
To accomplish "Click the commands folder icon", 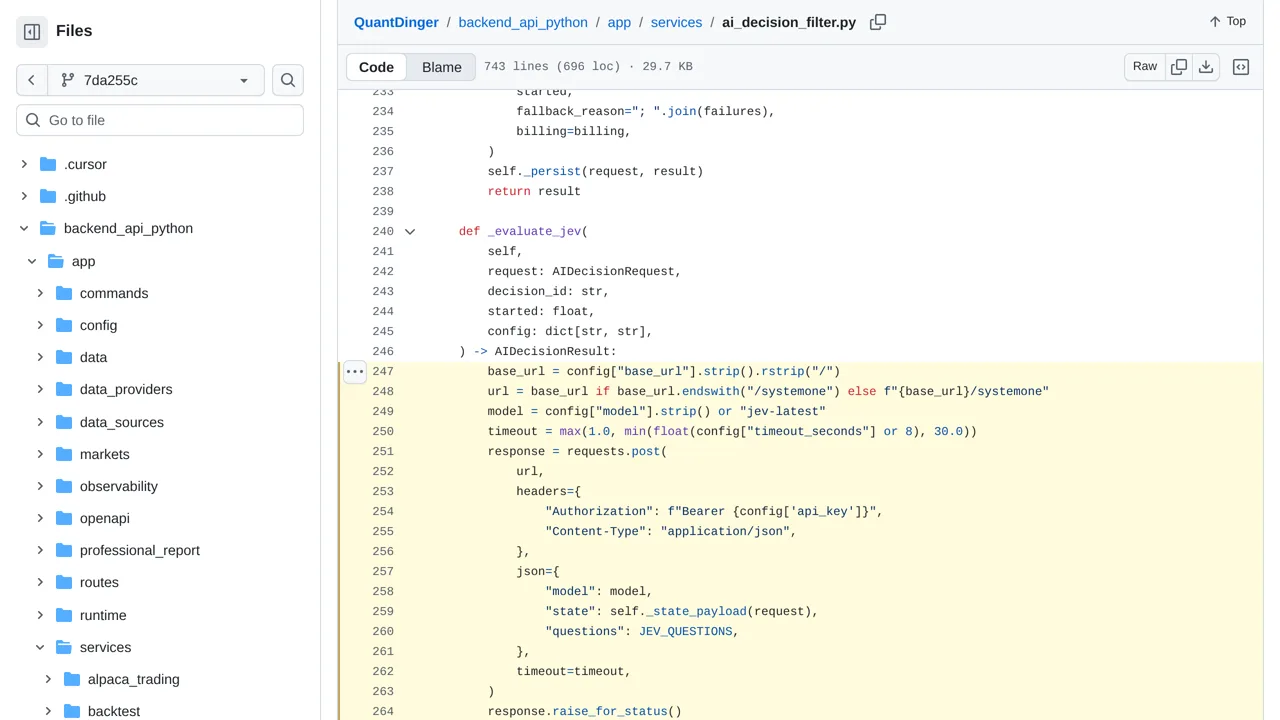I will pos(64,293).
